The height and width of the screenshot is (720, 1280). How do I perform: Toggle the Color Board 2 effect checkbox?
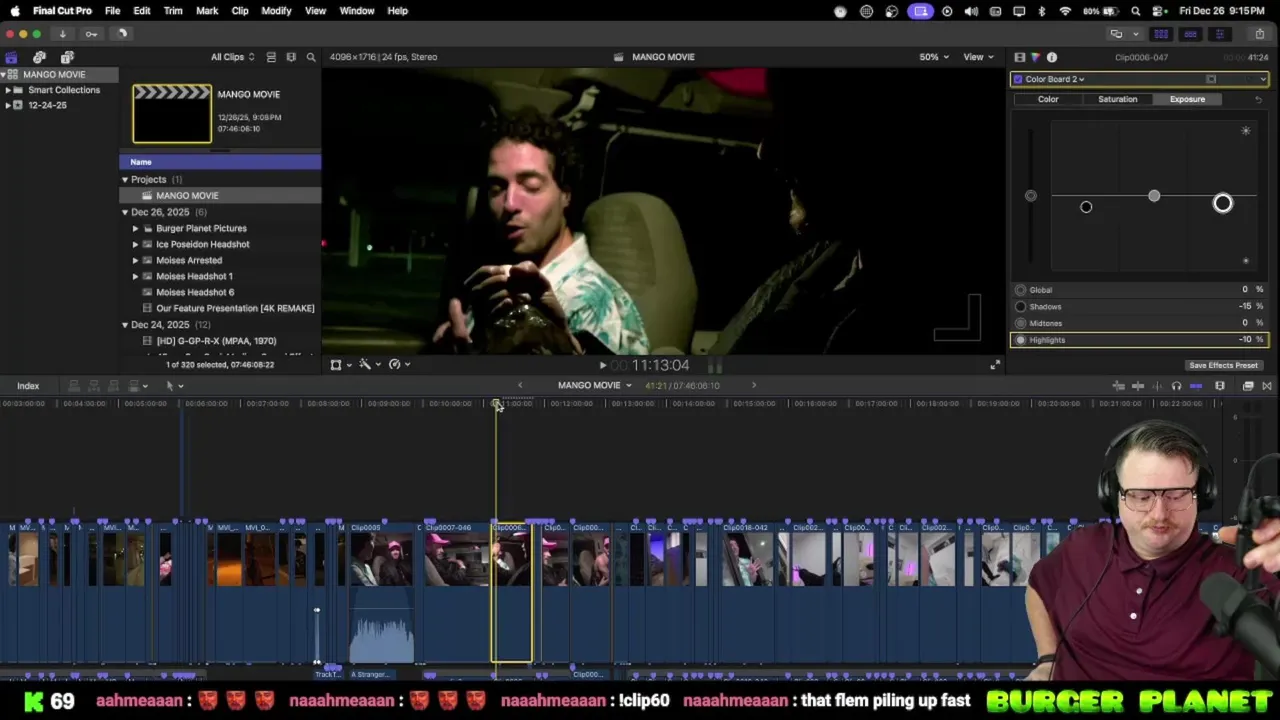1018,79
